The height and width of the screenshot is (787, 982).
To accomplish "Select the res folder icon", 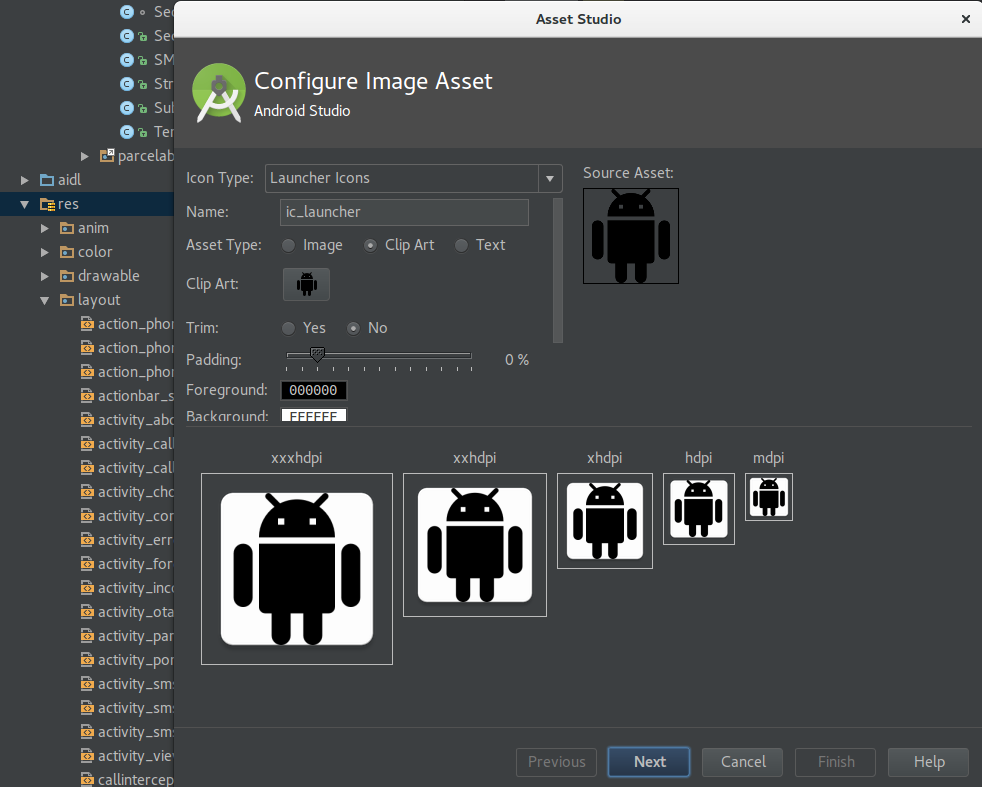I will [48, 204].
